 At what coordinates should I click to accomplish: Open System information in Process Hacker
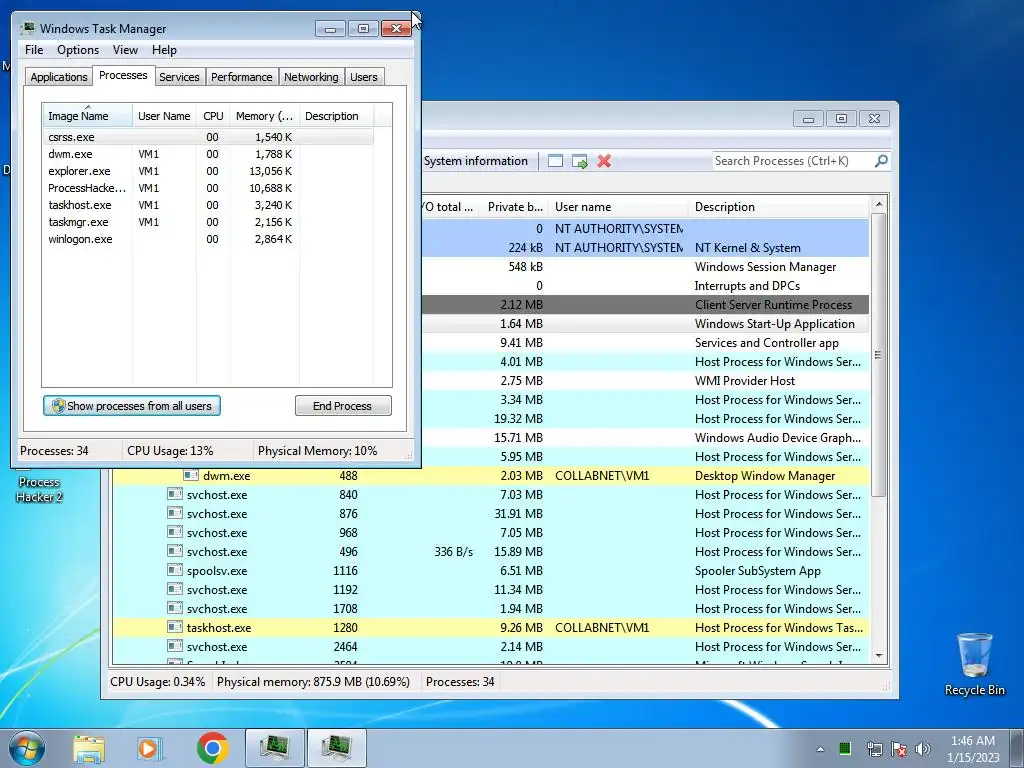[475, 161]
